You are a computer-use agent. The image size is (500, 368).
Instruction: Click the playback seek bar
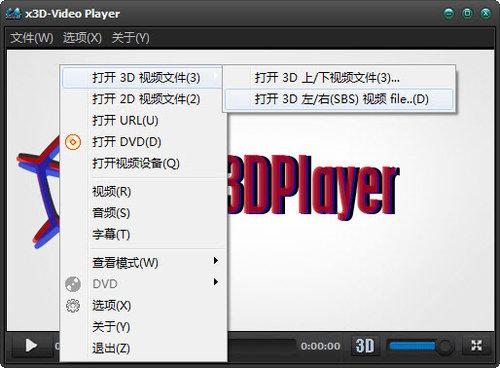coord(262,346)
